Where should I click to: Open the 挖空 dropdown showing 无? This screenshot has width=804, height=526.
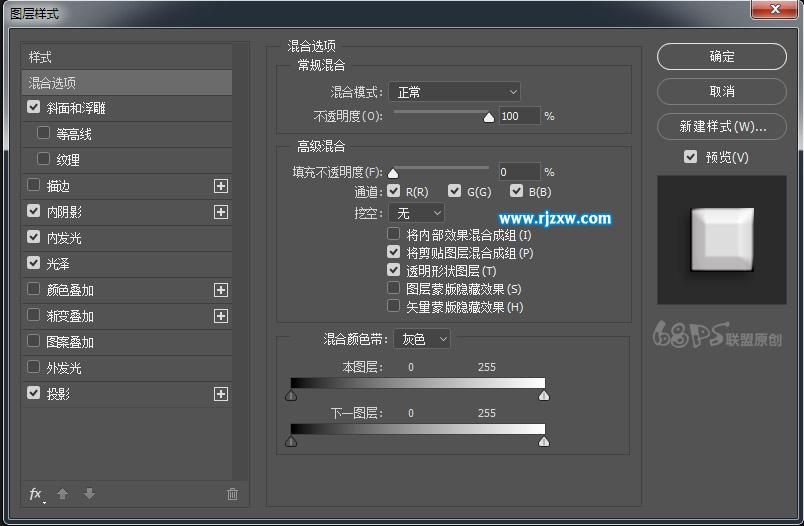(x=416, y=213)
